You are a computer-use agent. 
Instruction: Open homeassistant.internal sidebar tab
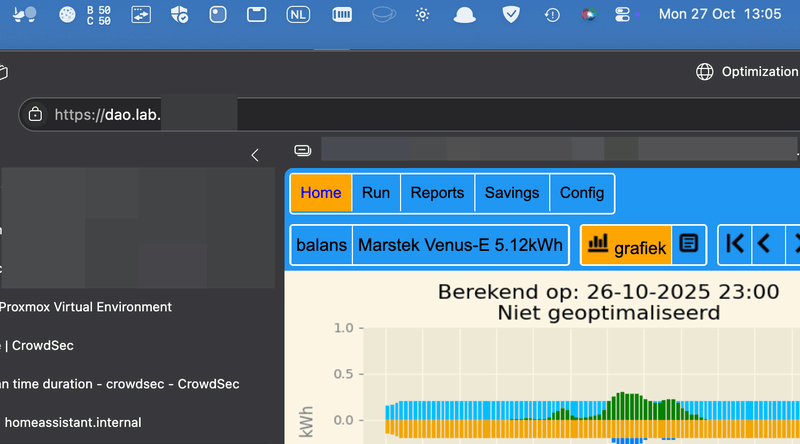click(x=72, y=423)
